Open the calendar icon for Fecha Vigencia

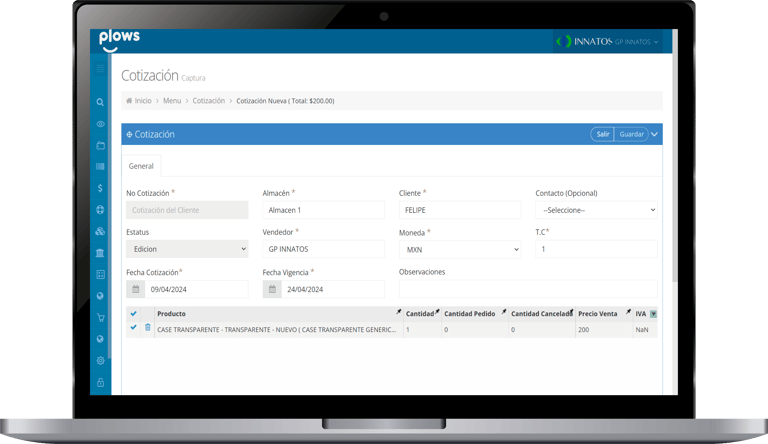click(x=272, y=289)
